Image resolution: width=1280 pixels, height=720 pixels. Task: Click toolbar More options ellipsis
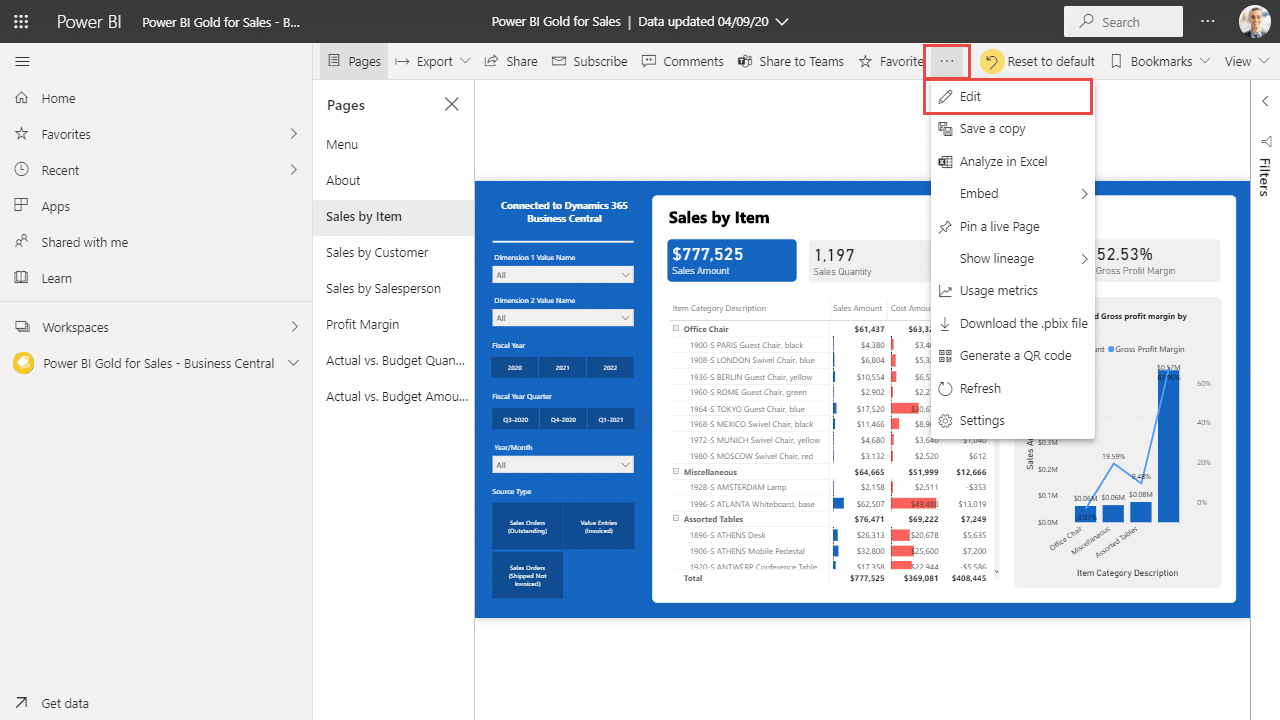[x=947, y=61]
